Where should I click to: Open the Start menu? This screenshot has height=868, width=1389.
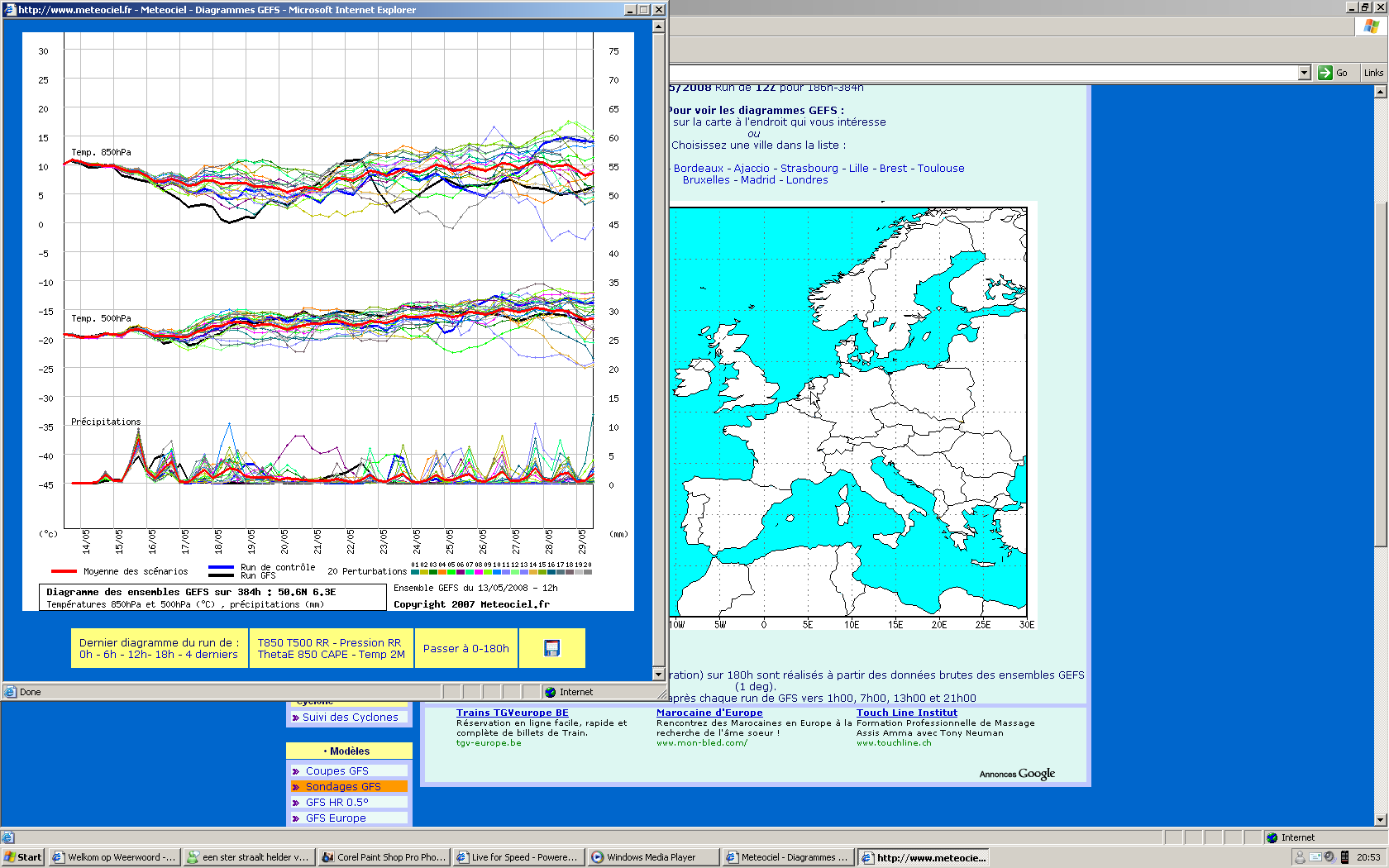22,857
